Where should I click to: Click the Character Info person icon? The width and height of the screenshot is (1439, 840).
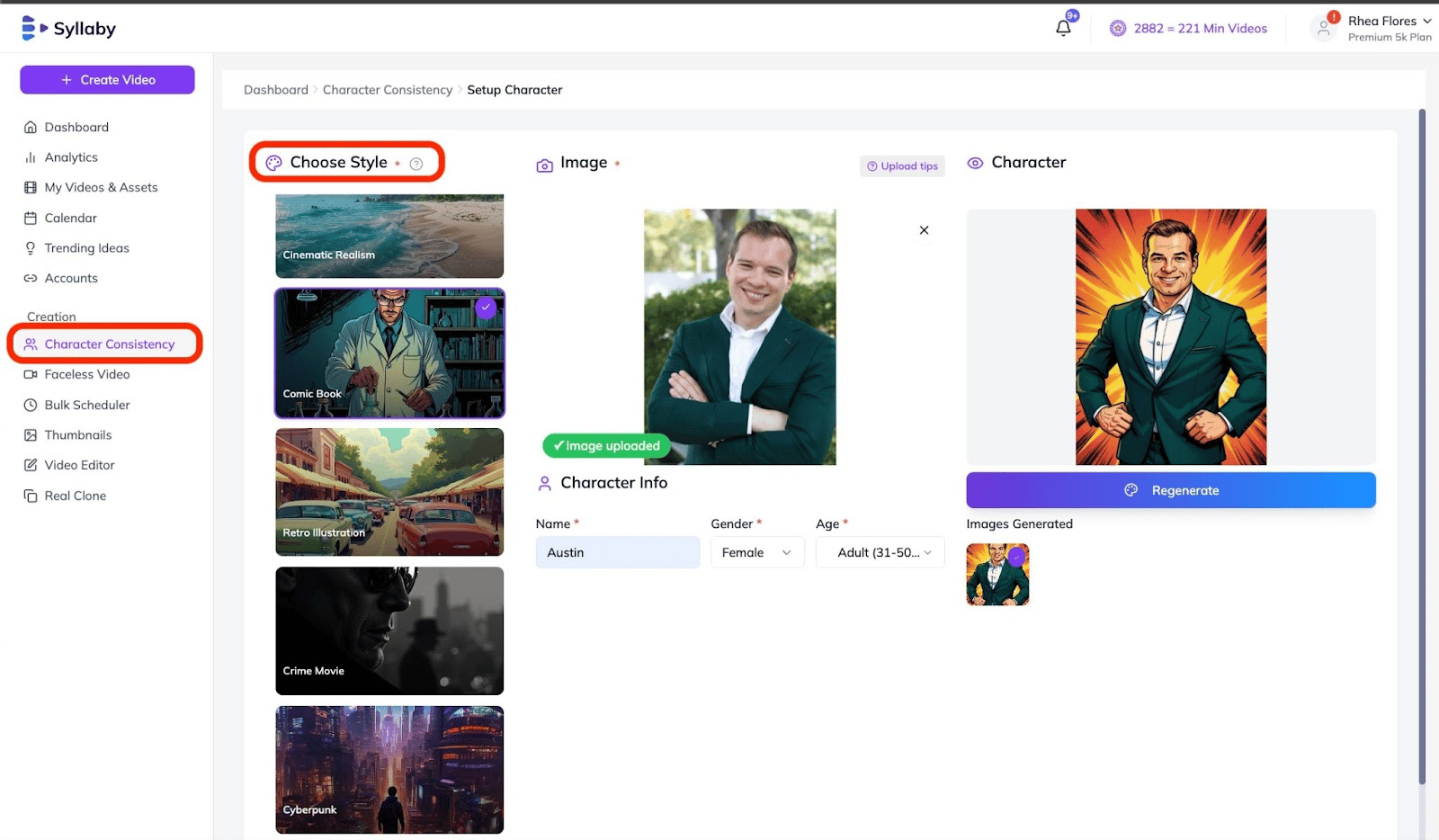pos(545,484)
